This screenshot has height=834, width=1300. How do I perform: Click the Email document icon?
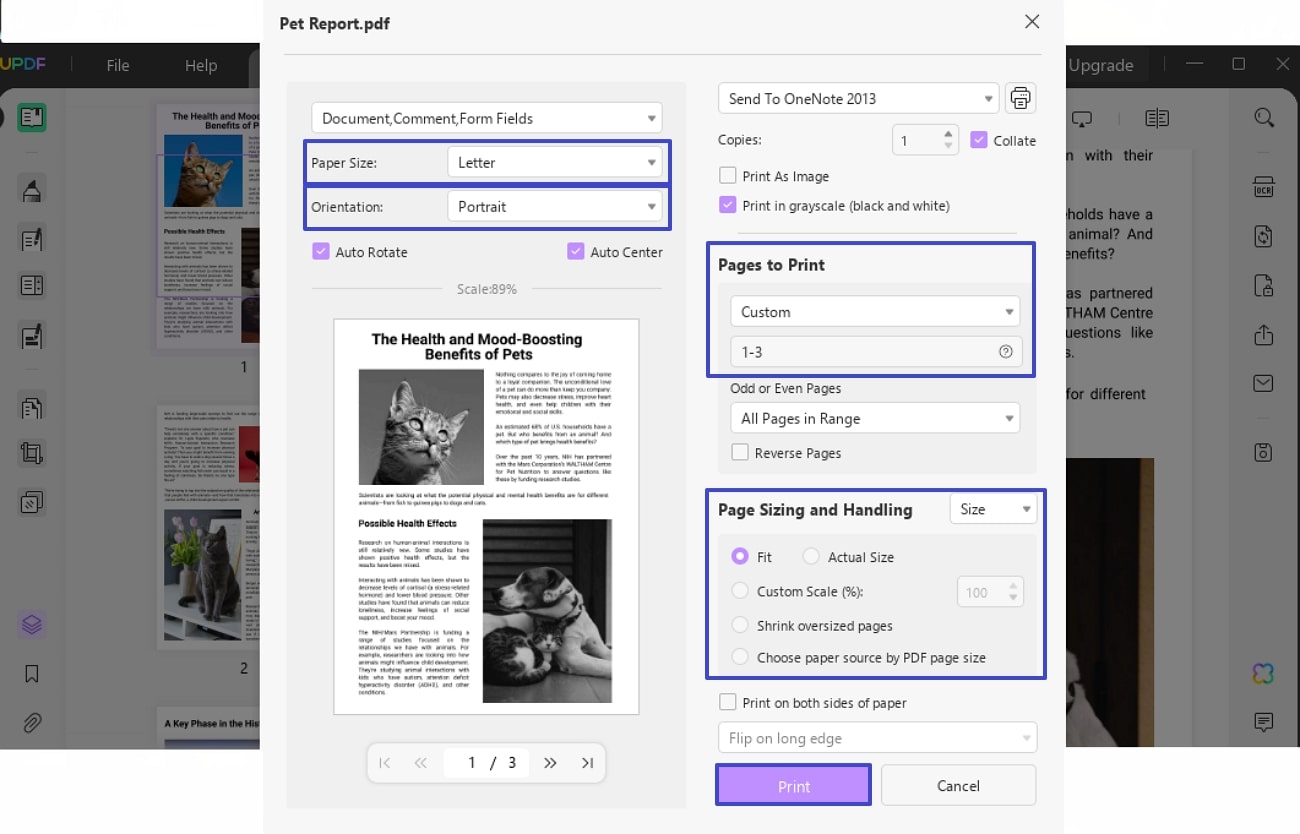coord(1262,383)
